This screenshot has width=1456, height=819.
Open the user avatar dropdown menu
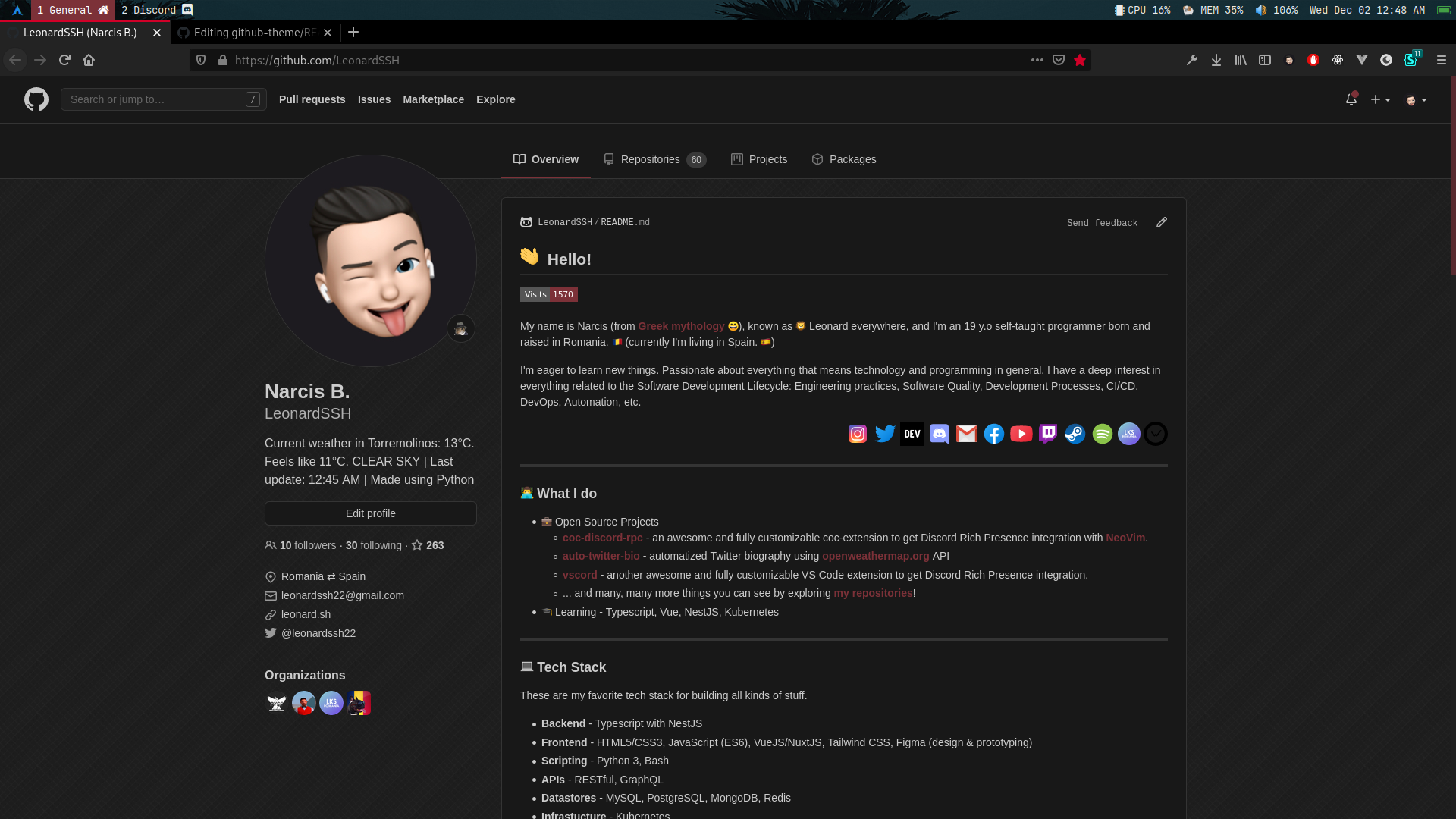click(1416, 99)
